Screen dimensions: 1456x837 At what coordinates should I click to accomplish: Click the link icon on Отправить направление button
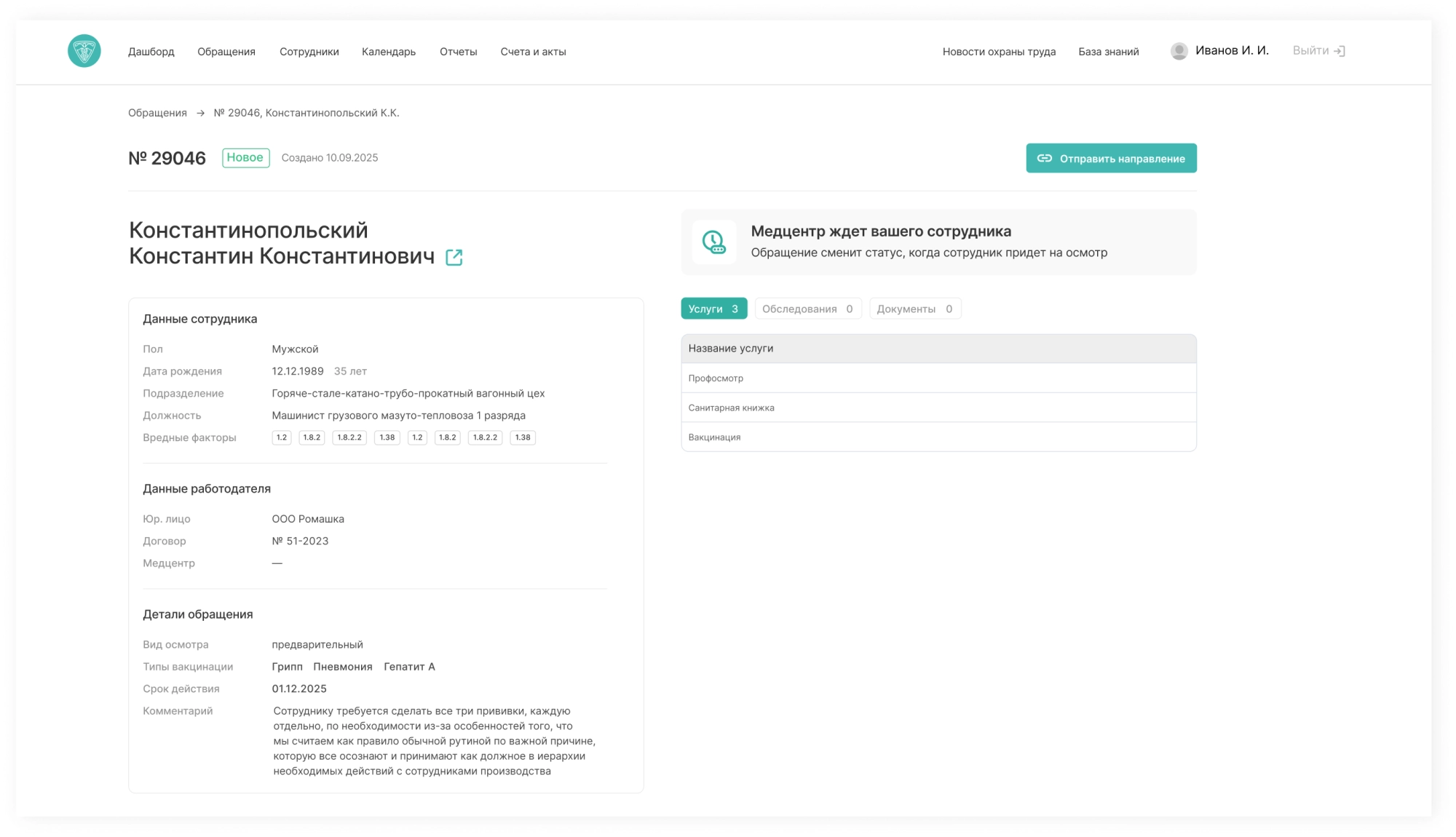pyautogui.click(x=1045, y=157)
